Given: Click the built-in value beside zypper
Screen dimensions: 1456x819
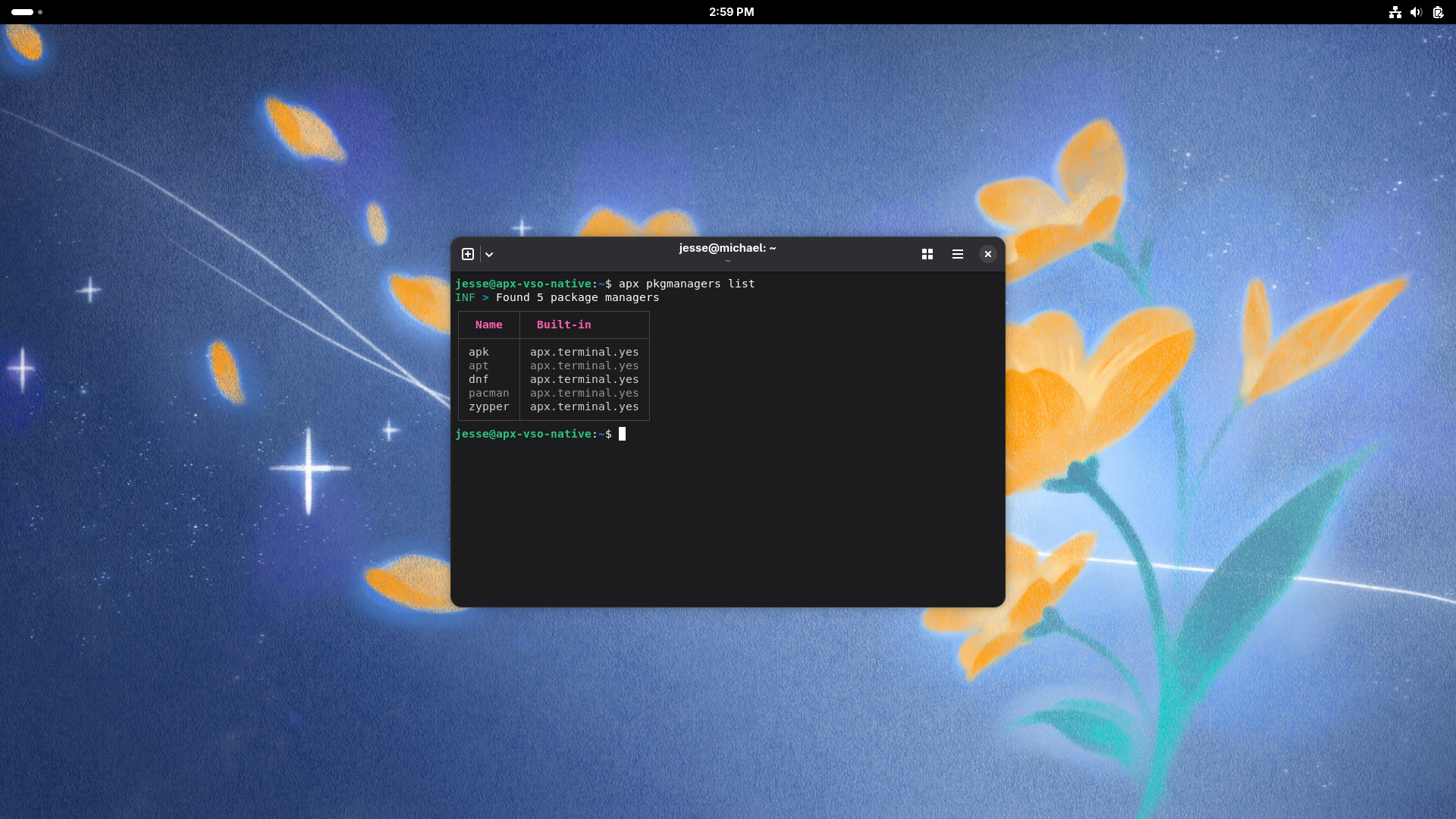Looking at the screenshot, I should point(584,406).
